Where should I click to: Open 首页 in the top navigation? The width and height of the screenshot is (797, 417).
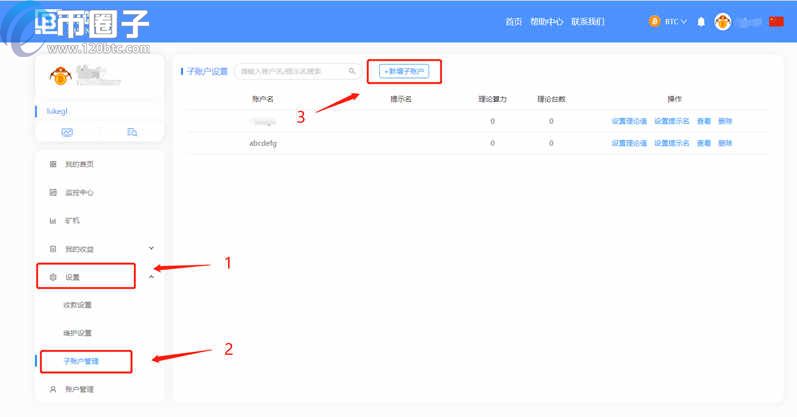click(x=513, y=21)
